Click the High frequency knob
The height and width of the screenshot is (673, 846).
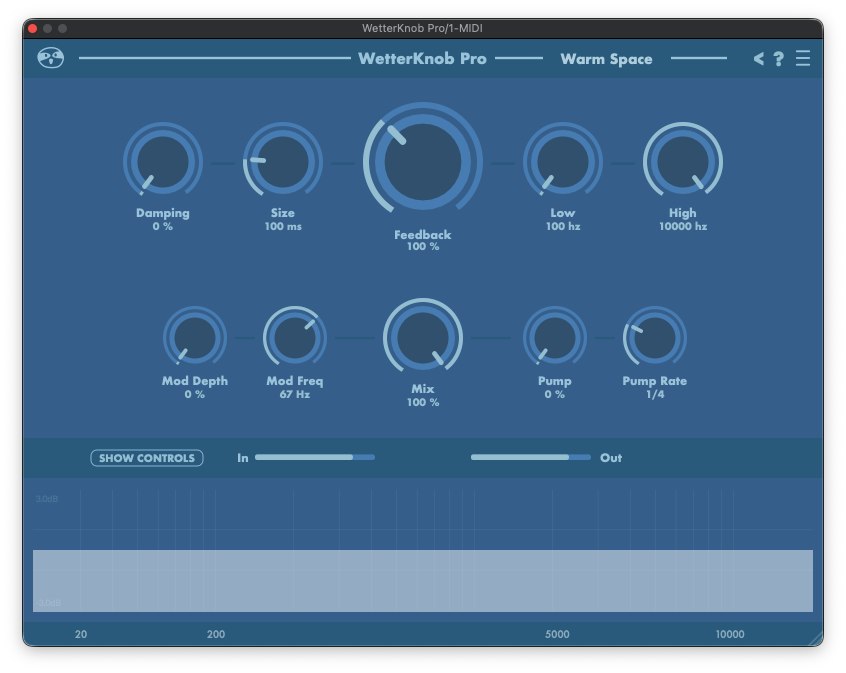(683, 162)
